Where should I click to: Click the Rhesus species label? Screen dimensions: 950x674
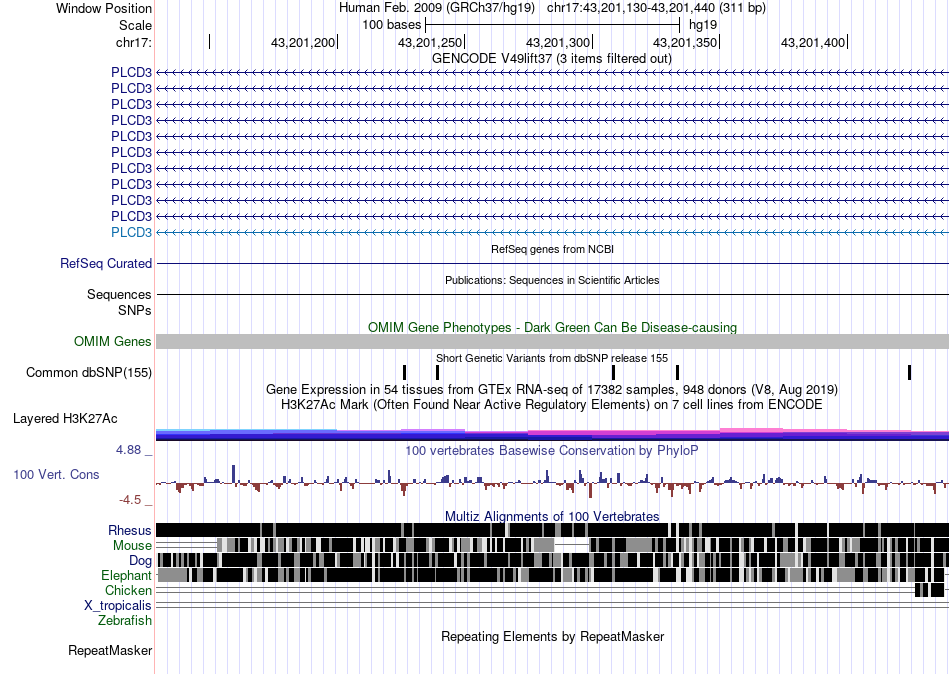pyautogui.click(x=130, y=531)
